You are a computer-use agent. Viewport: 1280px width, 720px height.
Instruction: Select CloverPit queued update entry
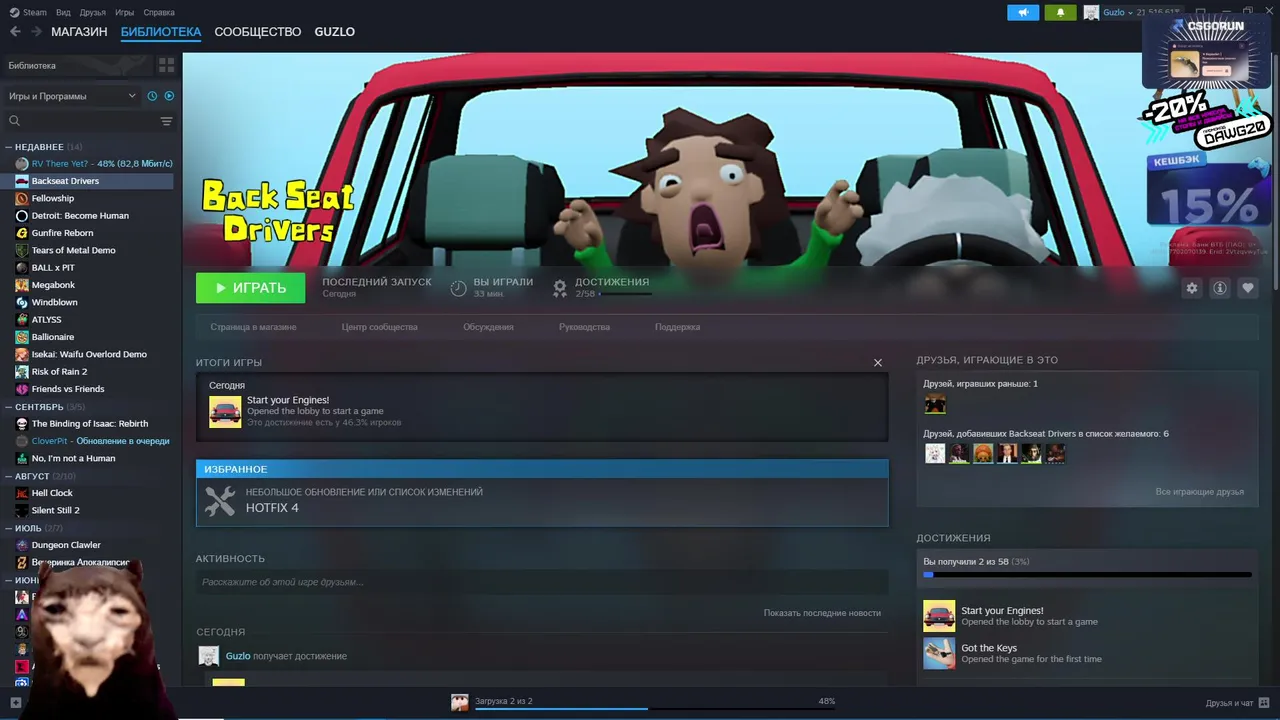click(x=87, y=441)
